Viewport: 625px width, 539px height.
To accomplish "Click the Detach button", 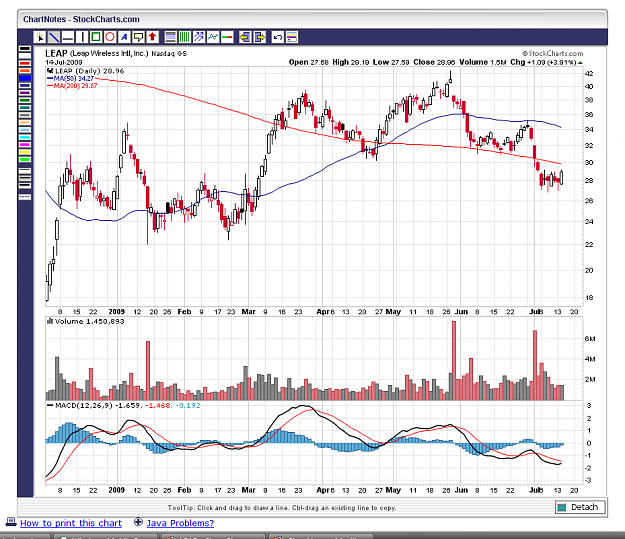I will 580,507.
